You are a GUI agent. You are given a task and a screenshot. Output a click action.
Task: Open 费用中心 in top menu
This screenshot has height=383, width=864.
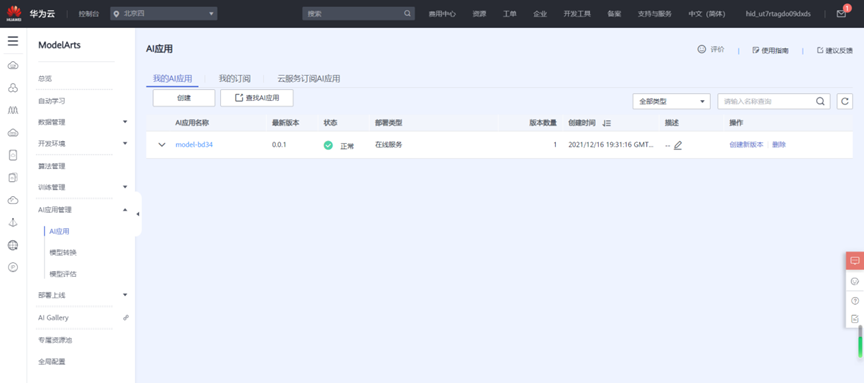coord(442,14)
